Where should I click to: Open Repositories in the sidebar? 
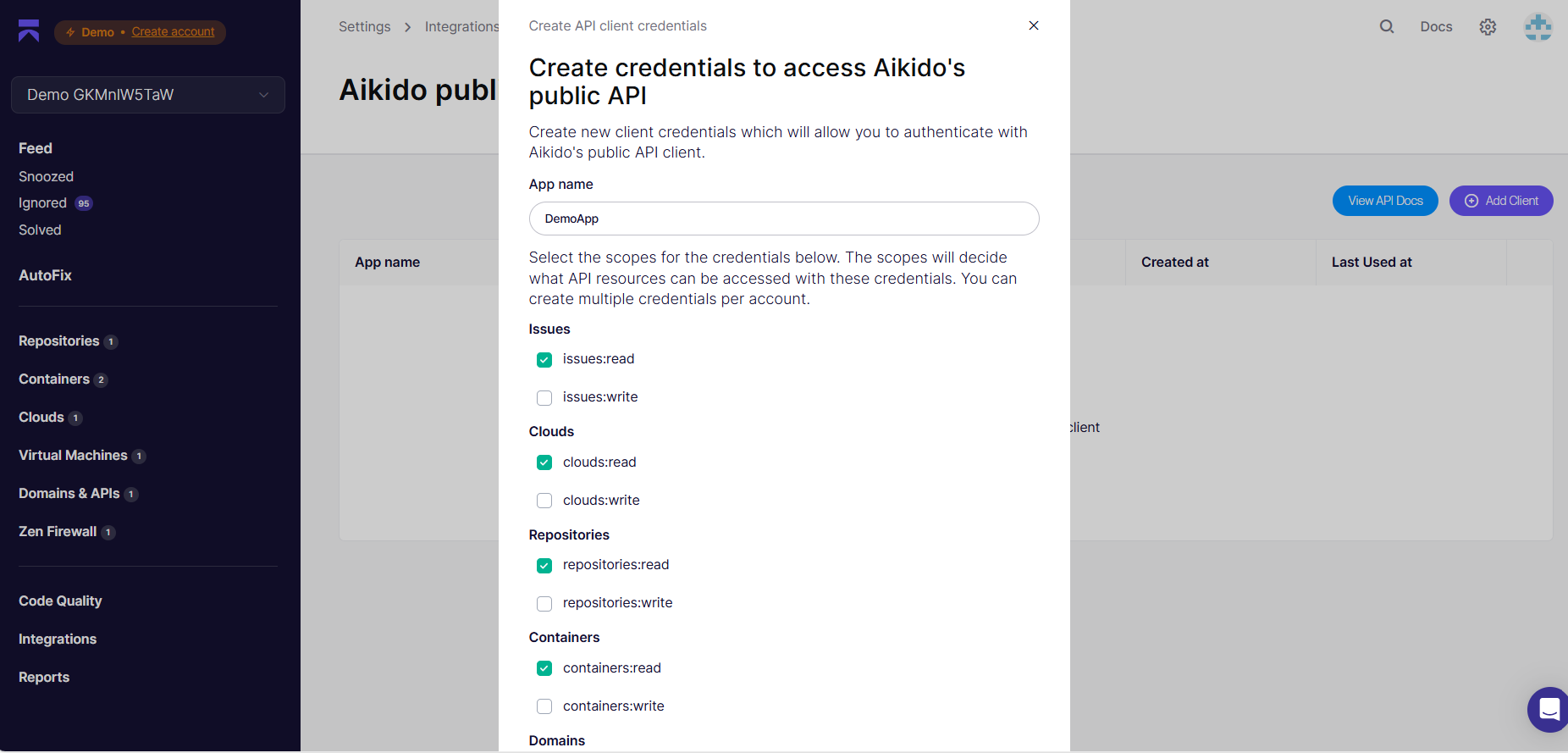[x=58, y=341]
